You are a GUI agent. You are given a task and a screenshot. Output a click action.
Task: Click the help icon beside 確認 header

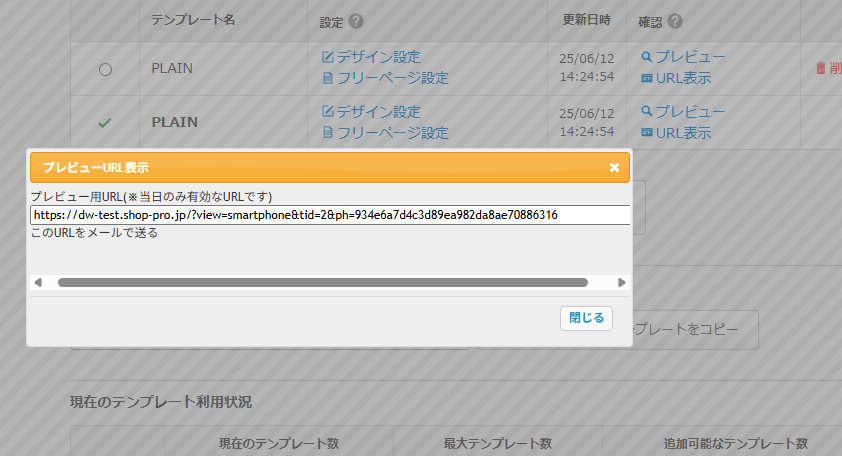click(x=675, y=21)
